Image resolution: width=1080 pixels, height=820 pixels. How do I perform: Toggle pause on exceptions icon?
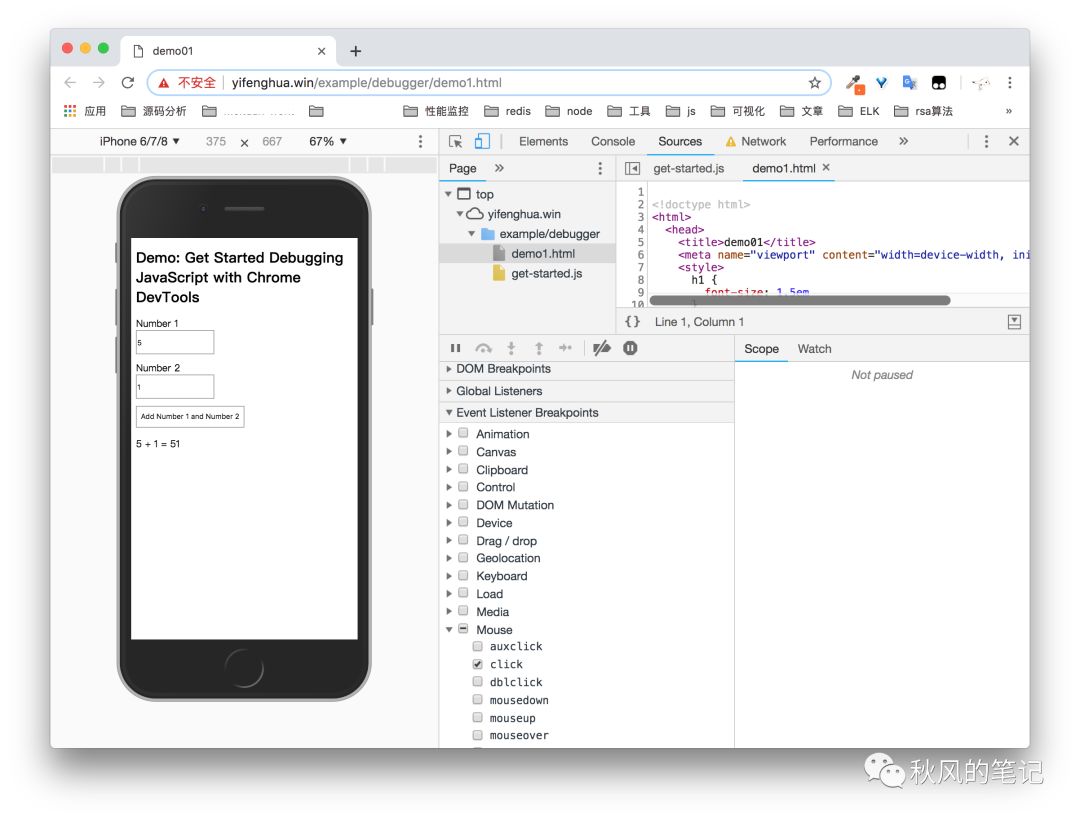630,348
